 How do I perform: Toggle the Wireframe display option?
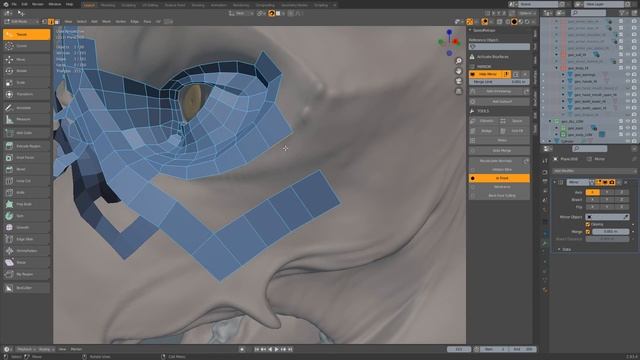[x=499, y=187]
